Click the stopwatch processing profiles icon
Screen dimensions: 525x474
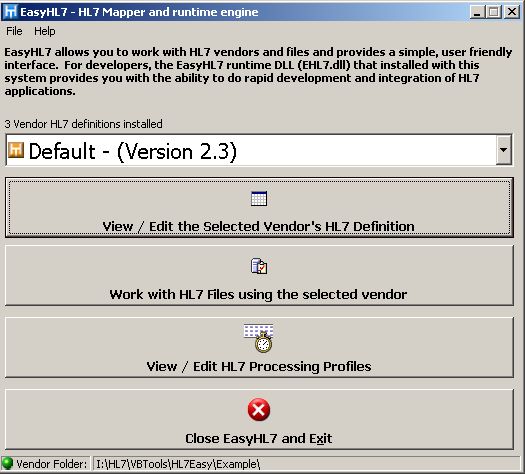pos(259,338)
